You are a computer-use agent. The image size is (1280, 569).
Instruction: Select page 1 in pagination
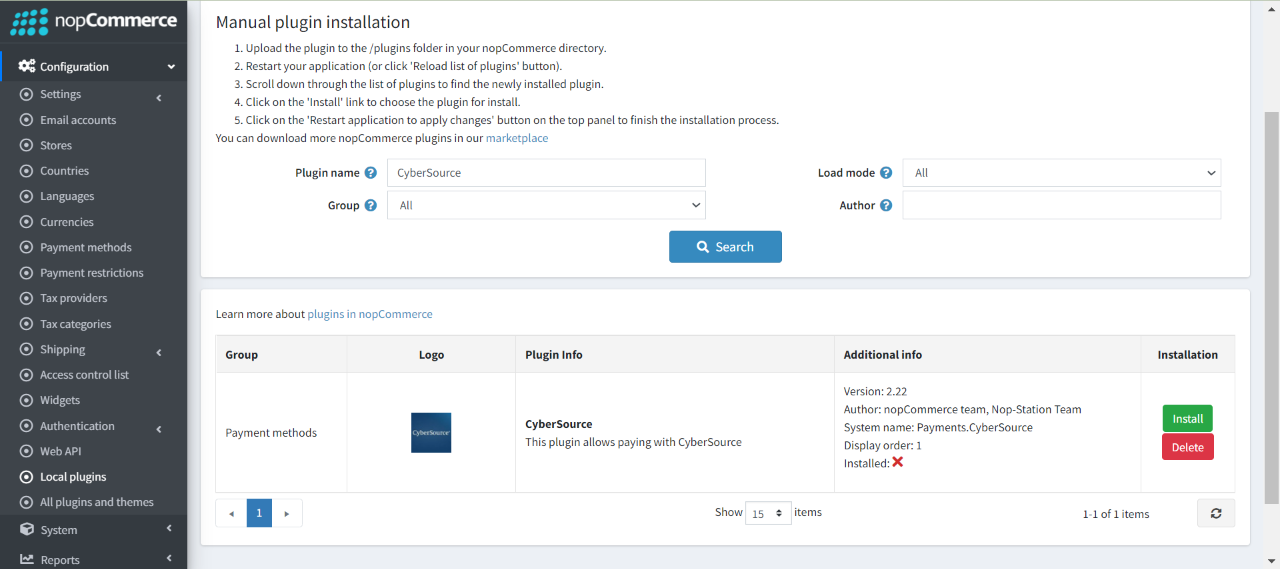pos(259,513)
